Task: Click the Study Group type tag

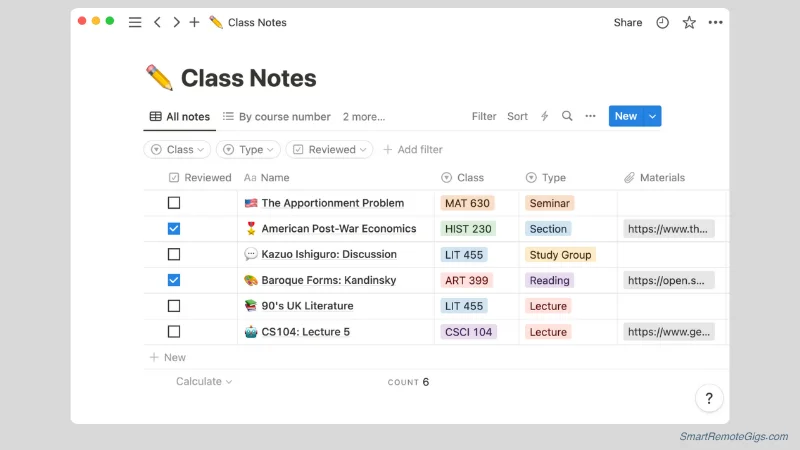Action: [x=560, y=255]
